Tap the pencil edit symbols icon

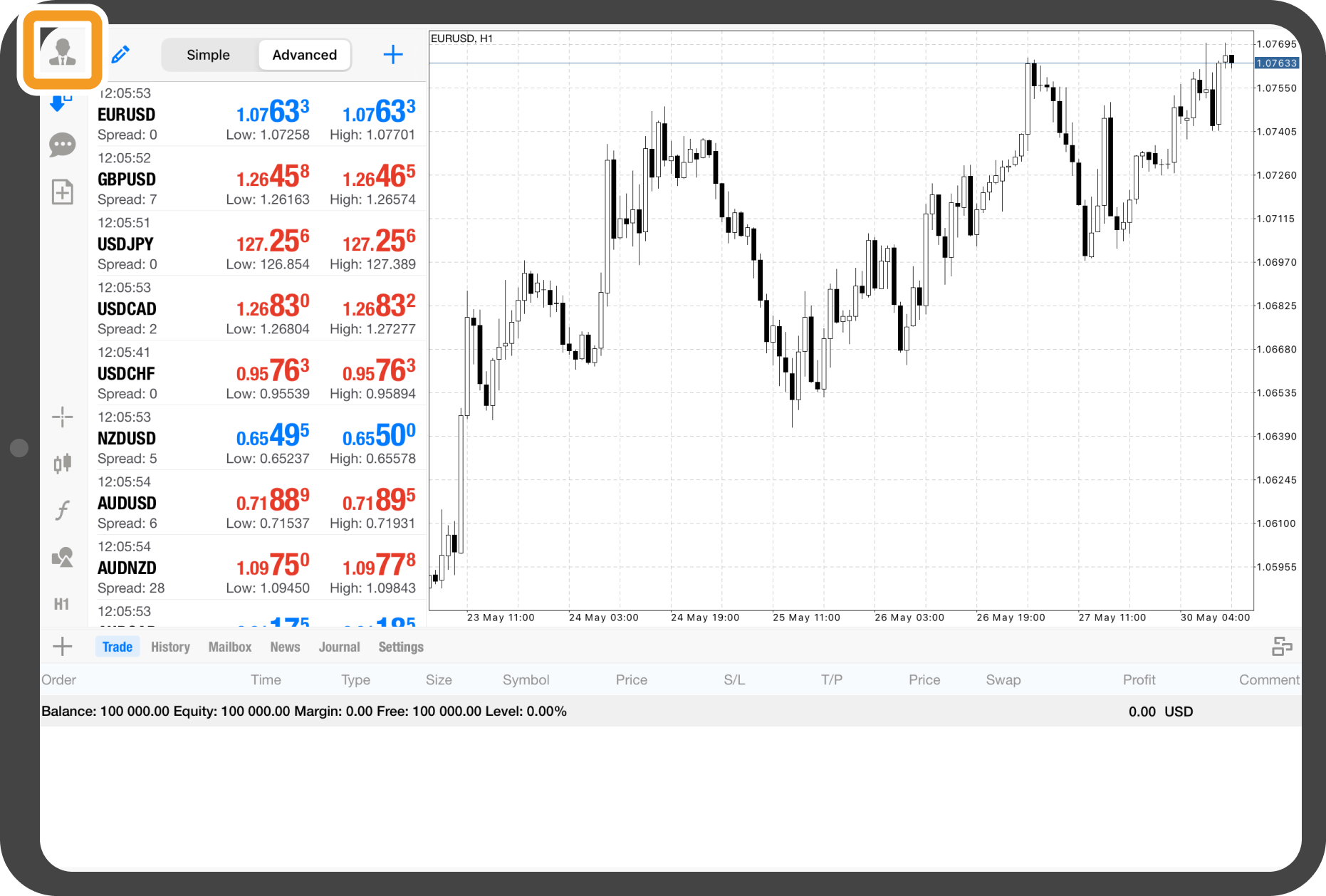[120, 55]
